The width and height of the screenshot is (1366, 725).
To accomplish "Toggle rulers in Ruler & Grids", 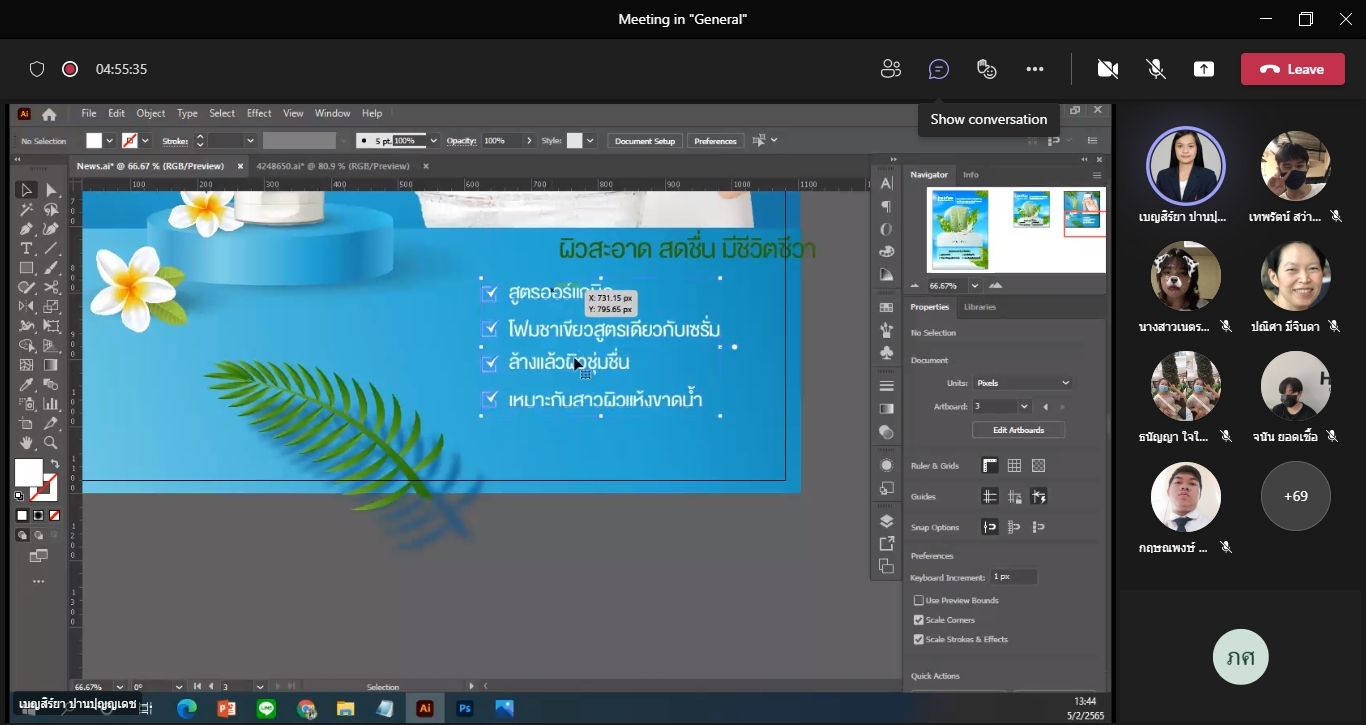I will click(990, 465).
